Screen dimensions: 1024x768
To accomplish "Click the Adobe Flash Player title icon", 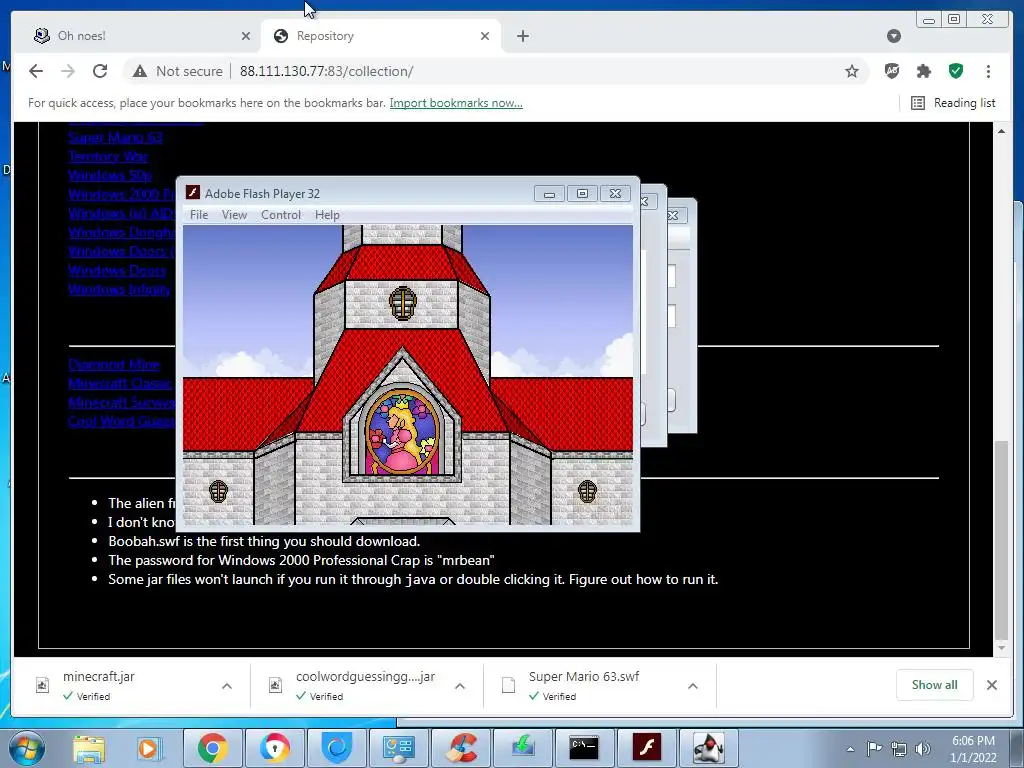I will pyautogui.click(x=193, y=193).
